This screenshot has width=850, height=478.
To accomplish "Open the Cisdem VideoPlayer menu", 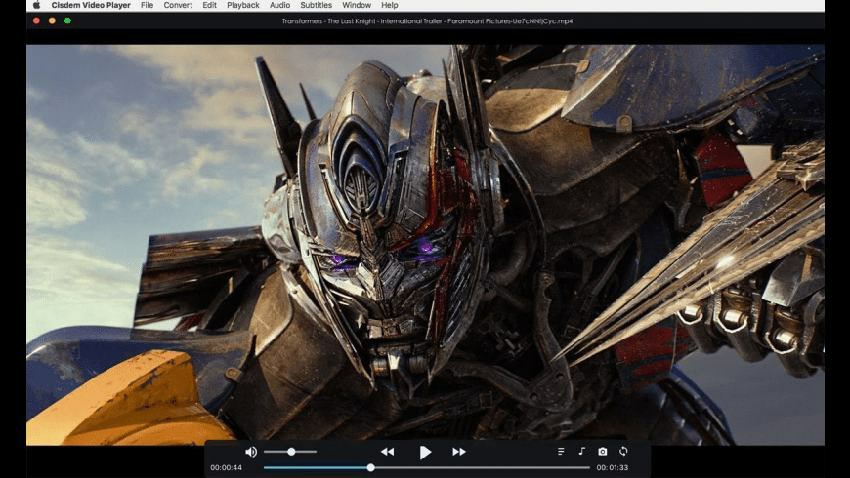I will coord(91,5).
